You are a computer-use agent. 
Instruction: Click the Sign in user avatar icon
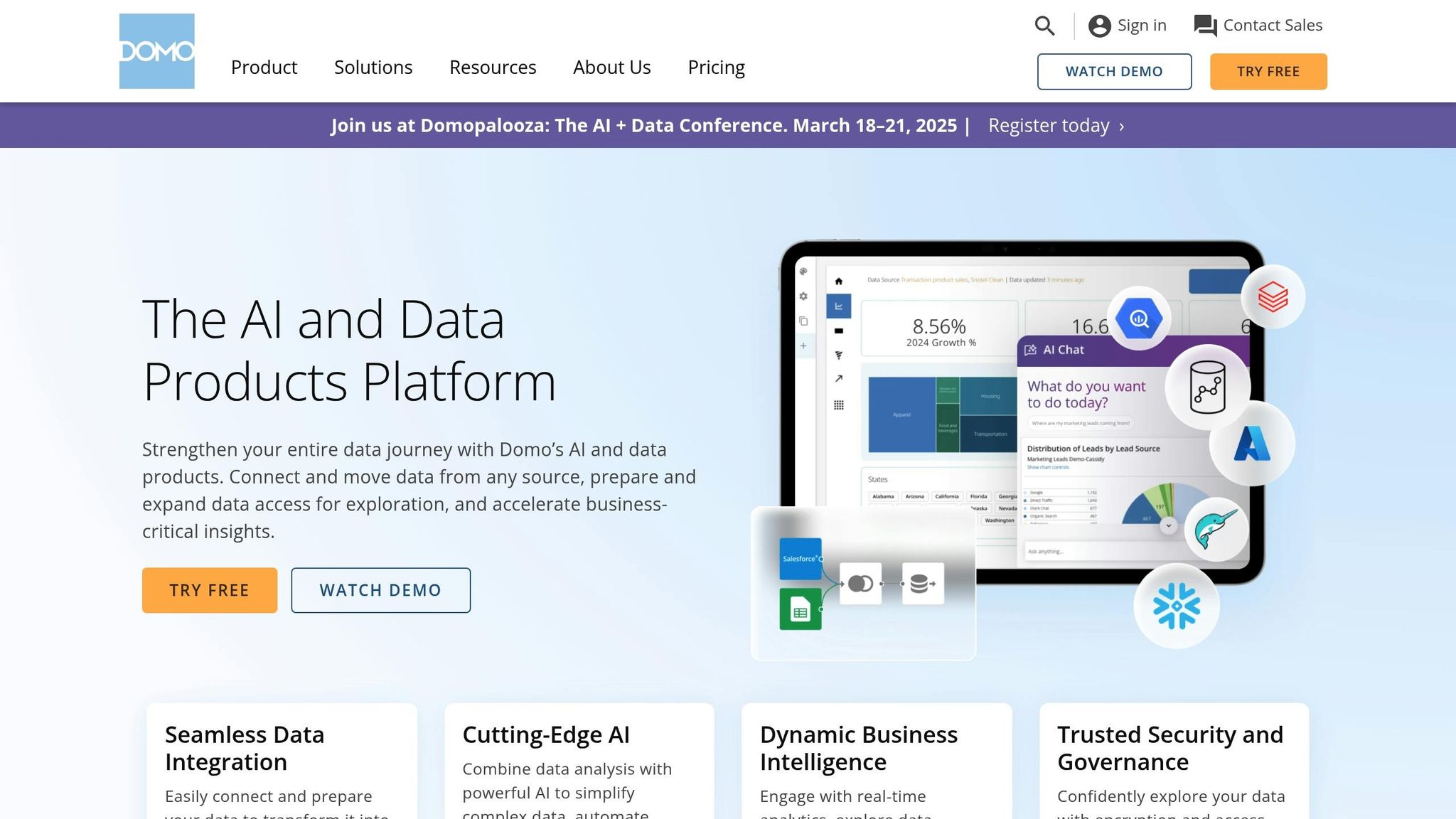(x=1099, y=26)
